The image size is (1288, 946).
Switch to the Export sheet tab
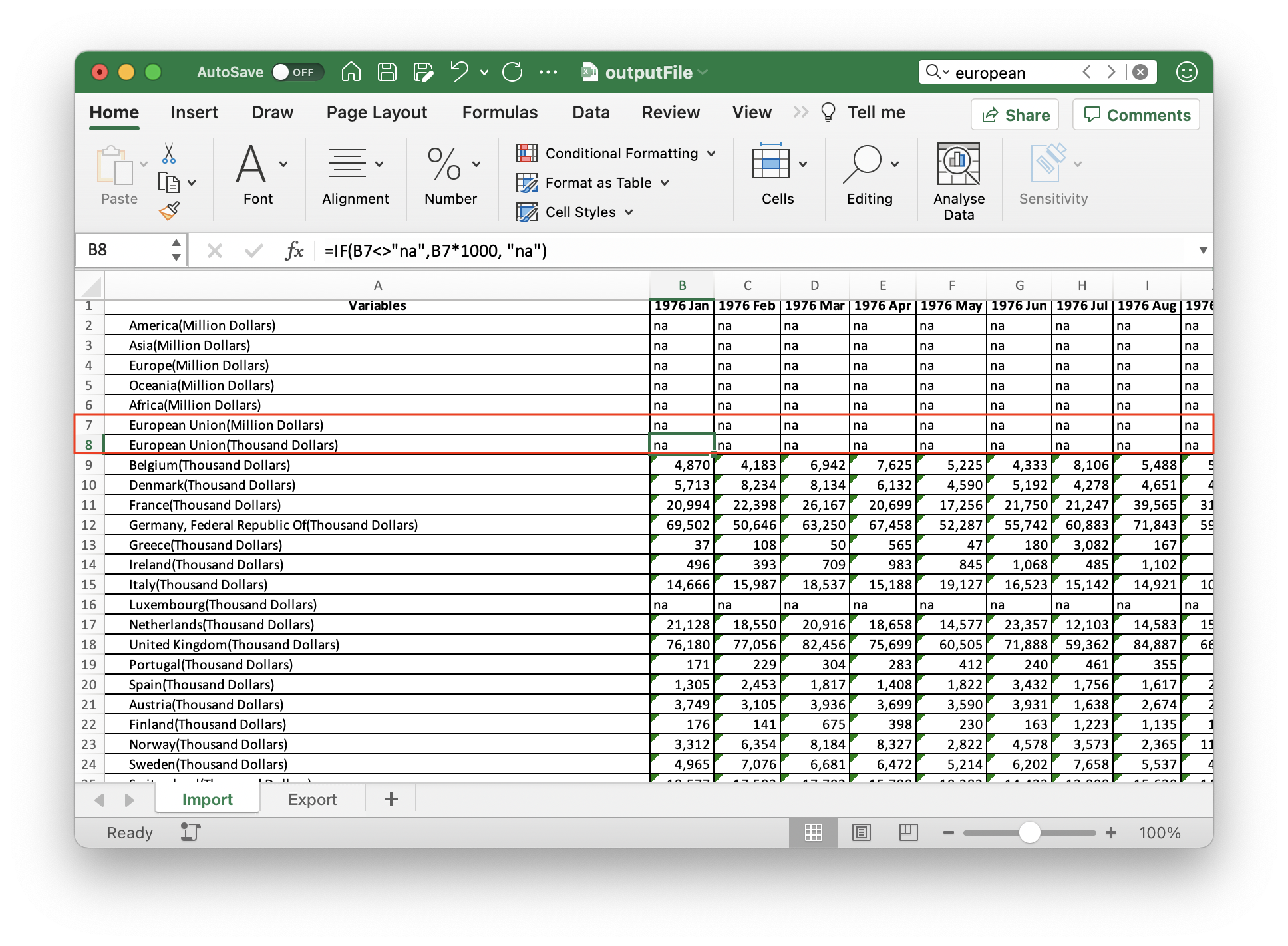[312, 800]
